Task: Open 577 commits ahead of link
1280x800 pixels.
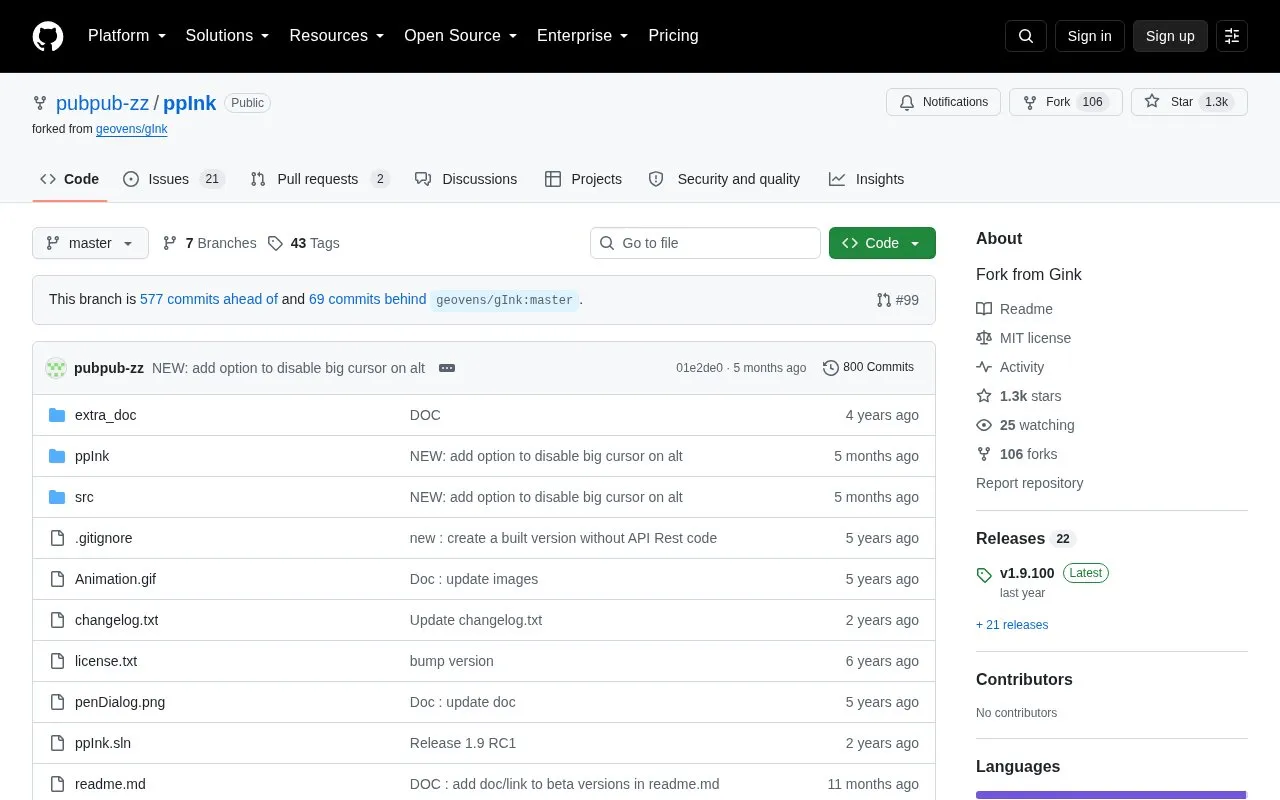Action: 209,299
